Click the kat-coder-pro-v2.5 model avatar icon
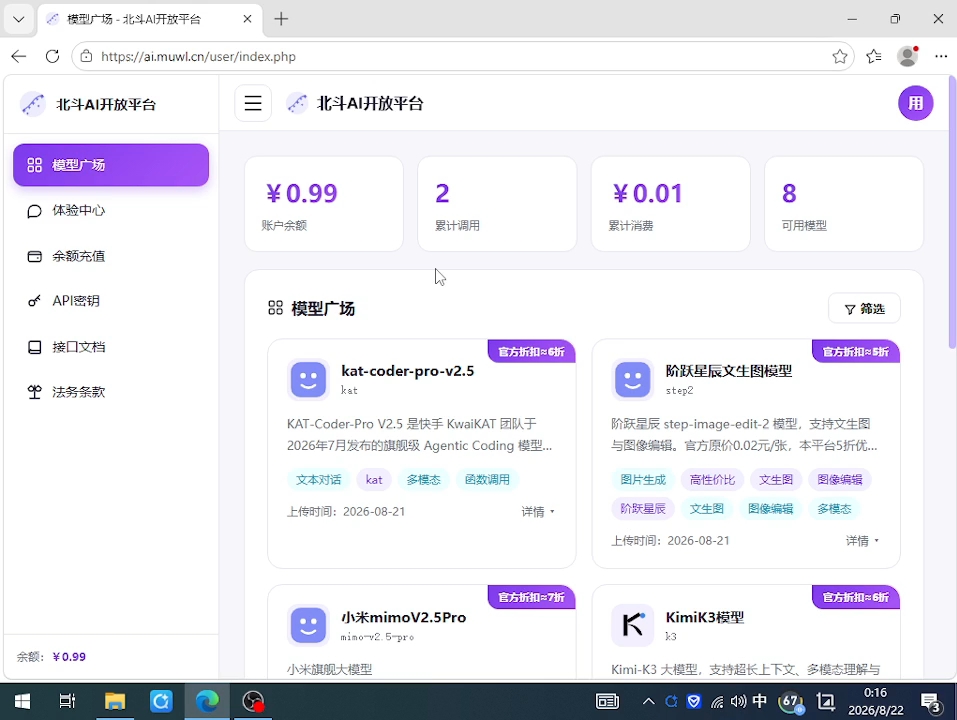 308,379
